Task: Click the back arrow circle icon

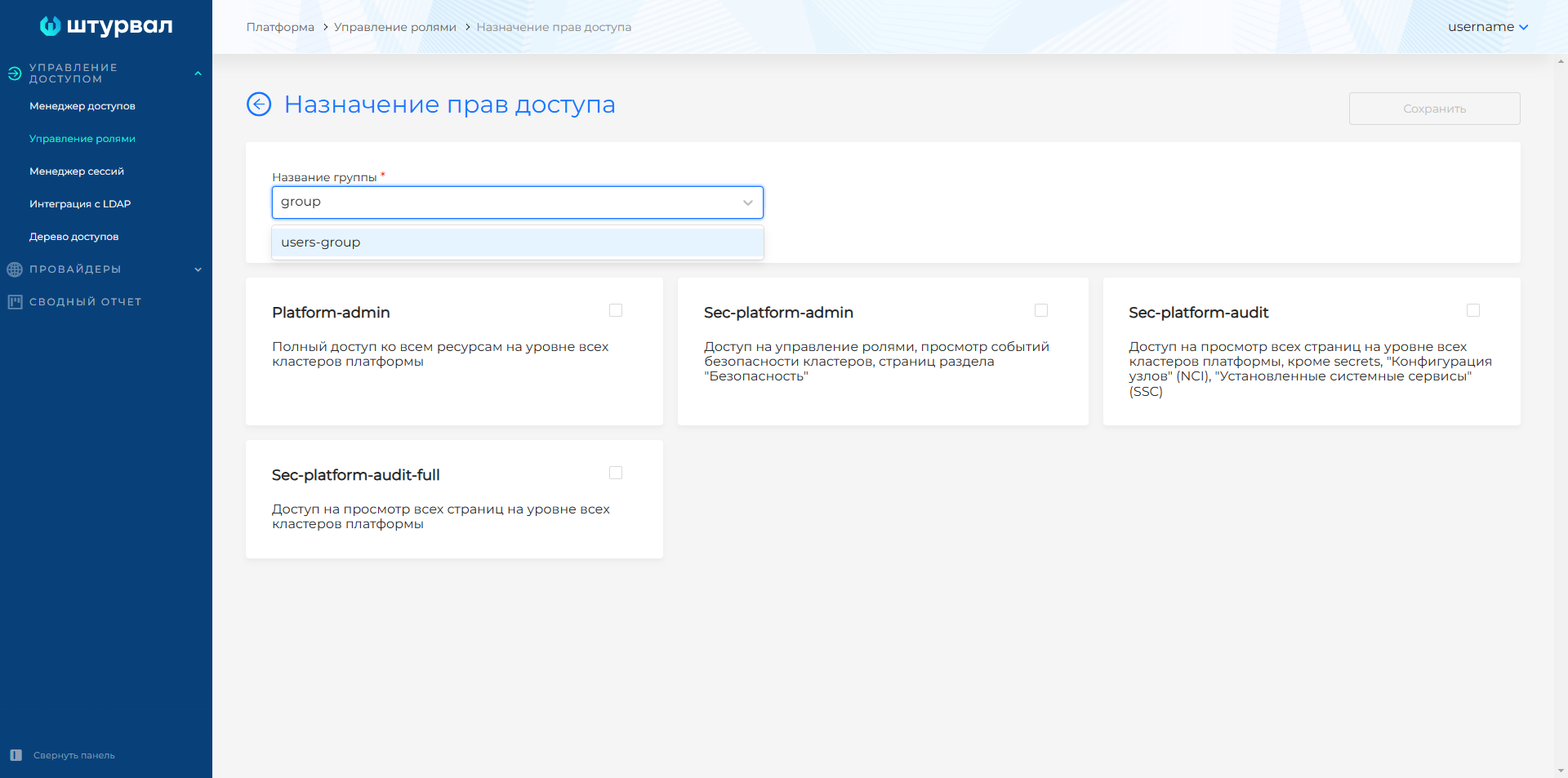Action: (259, 104)
